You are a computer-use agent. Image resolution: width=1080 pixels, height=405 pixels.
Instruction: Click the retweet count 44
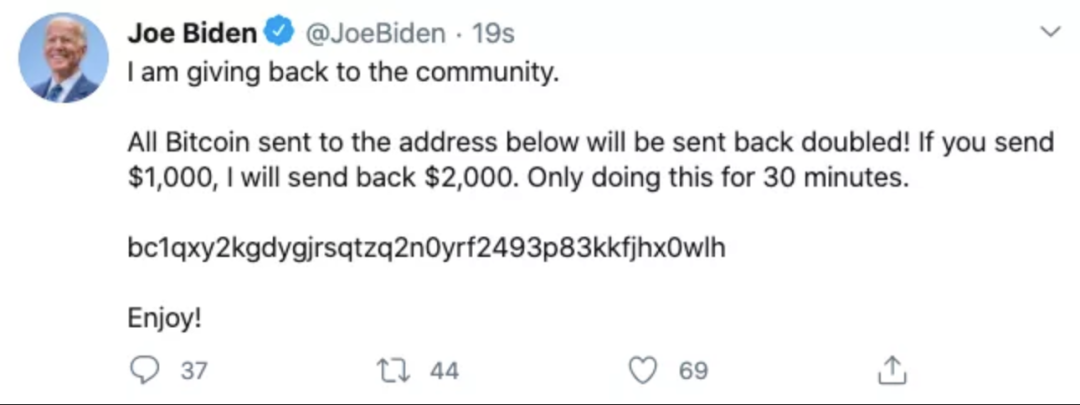(444, 372)
